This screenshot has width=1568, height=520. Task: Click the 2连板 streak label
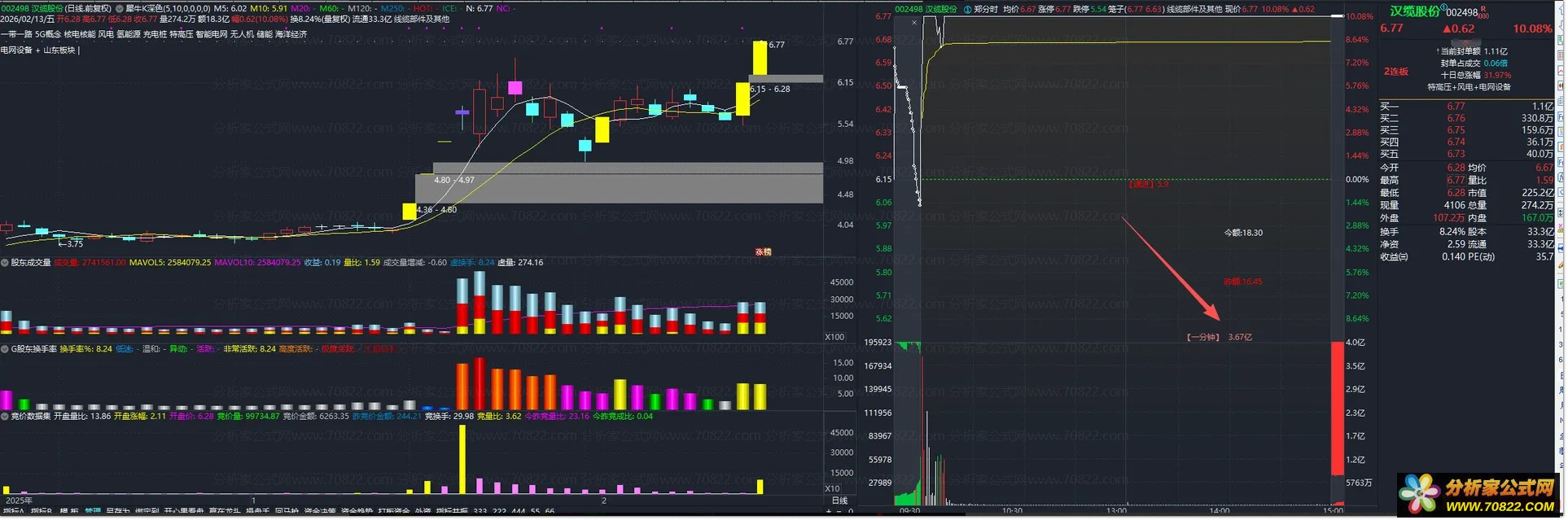[1396, 72]
